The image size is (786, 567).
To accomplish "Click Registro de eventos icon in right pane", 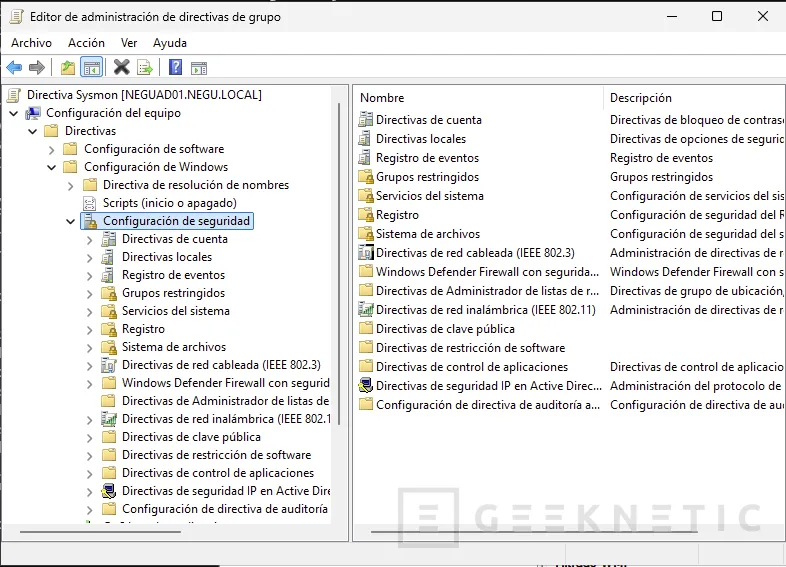I will (x=366, y=157).
